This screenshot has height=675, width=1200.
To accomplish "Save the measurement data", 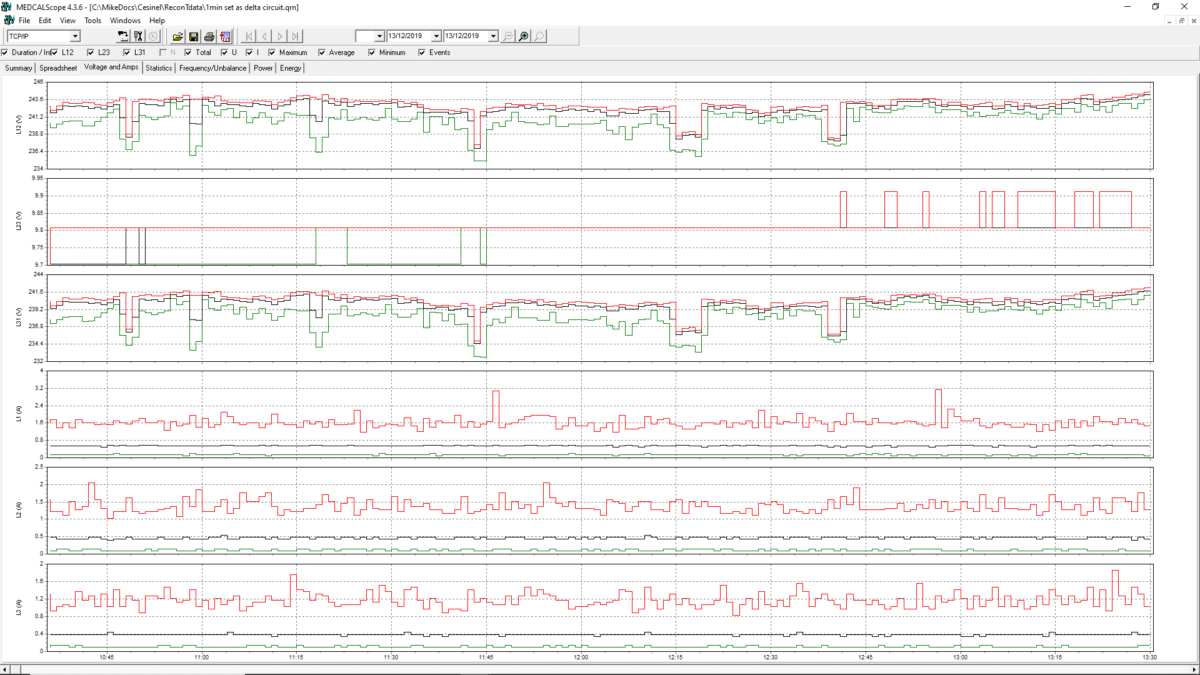I will pos(192,35).
